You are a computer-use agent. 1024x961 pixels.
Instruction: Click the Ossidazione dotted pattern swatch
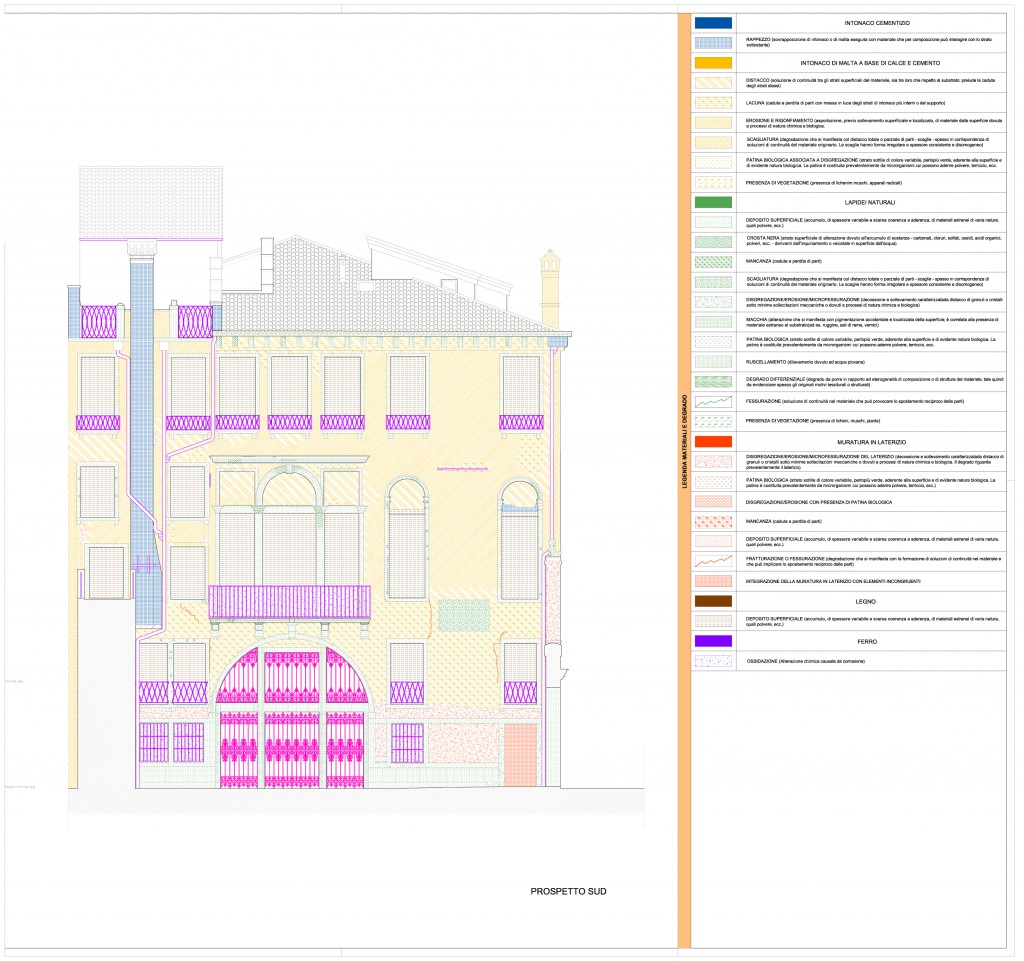[x=713, y=660]
